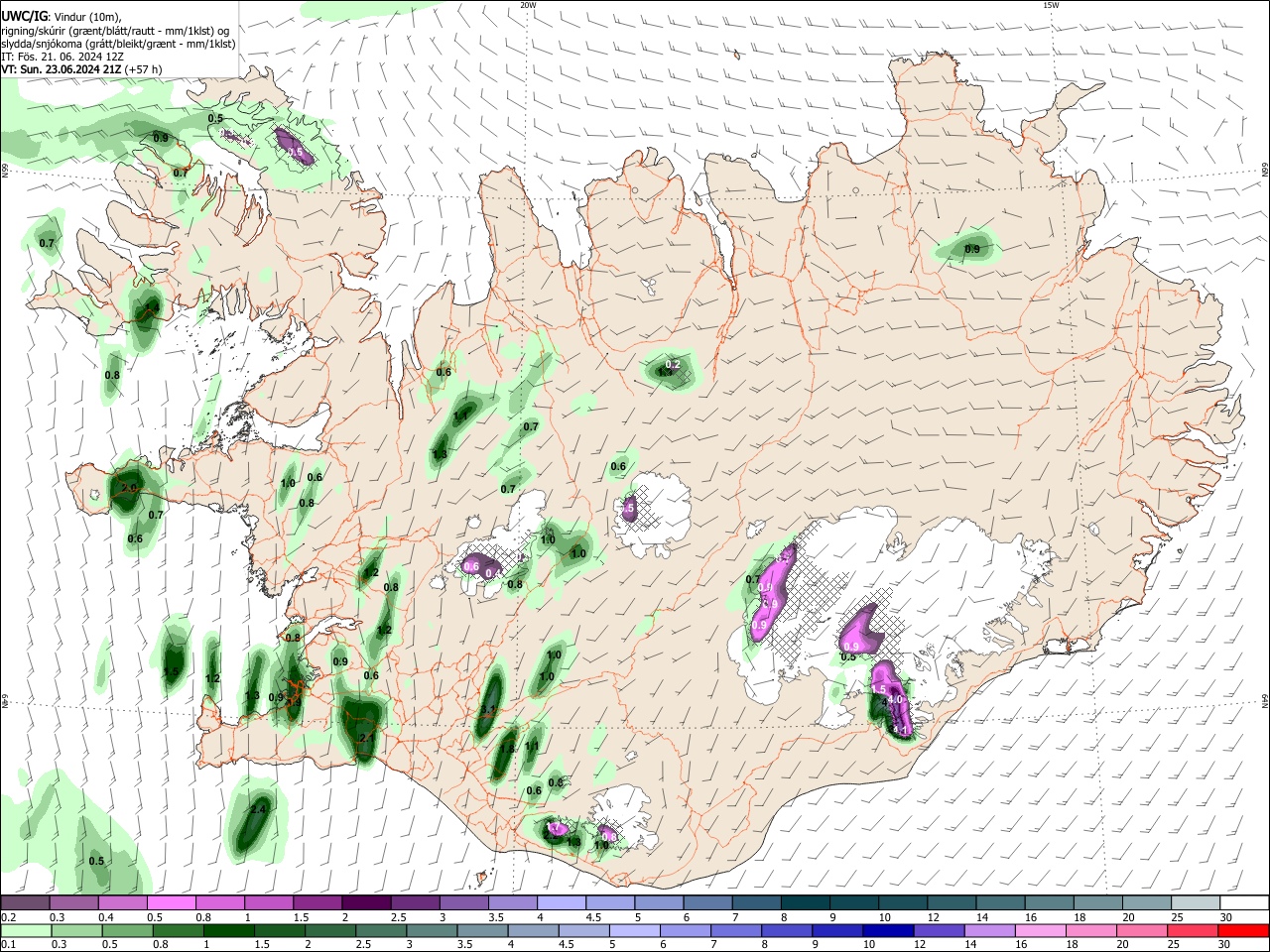
Task: Pick the dark mauve 0.2 swatch in snow scale
Action: coord(25,903)
